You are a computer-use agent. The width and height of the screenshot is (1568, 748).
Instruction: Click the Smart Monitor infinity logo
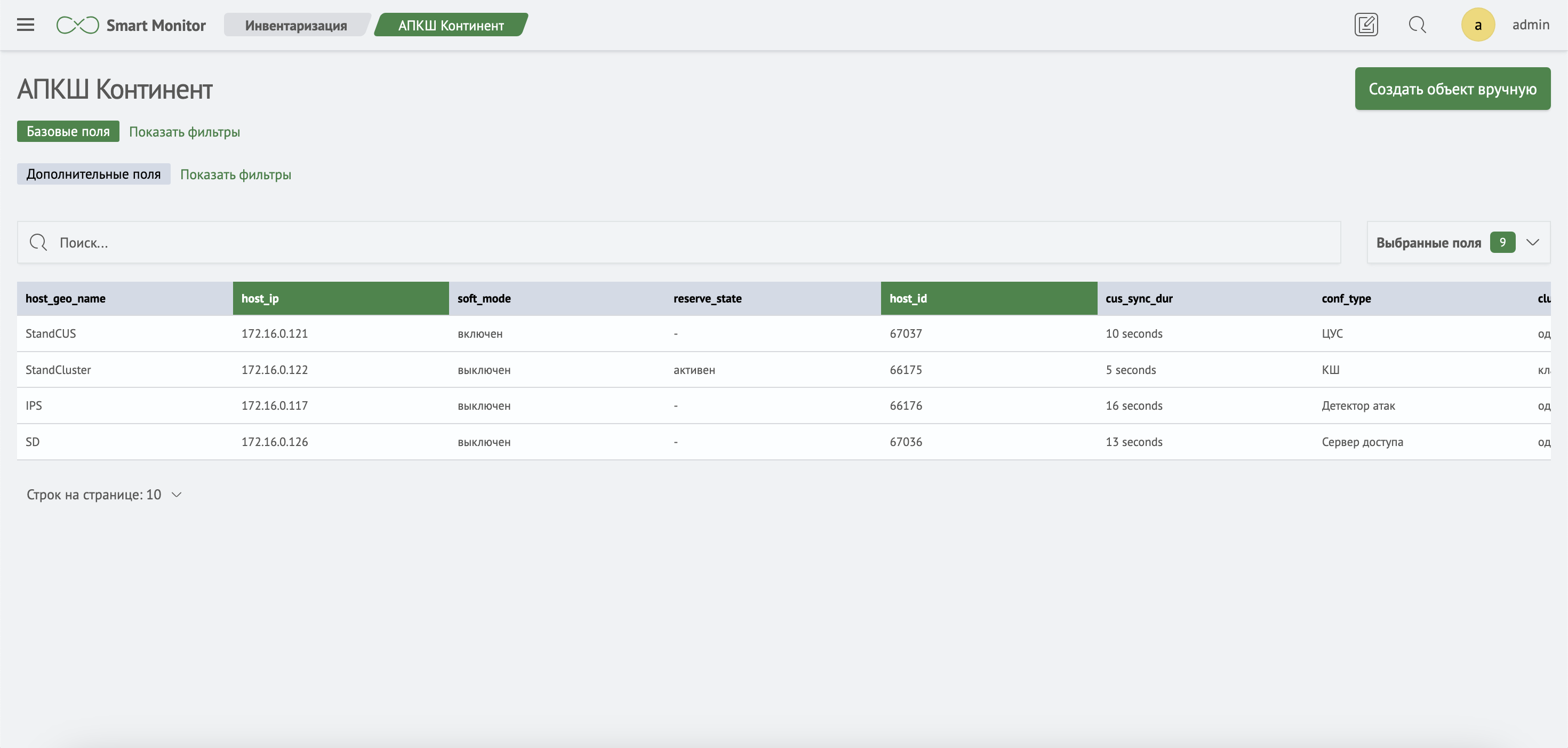coord(77,25)
